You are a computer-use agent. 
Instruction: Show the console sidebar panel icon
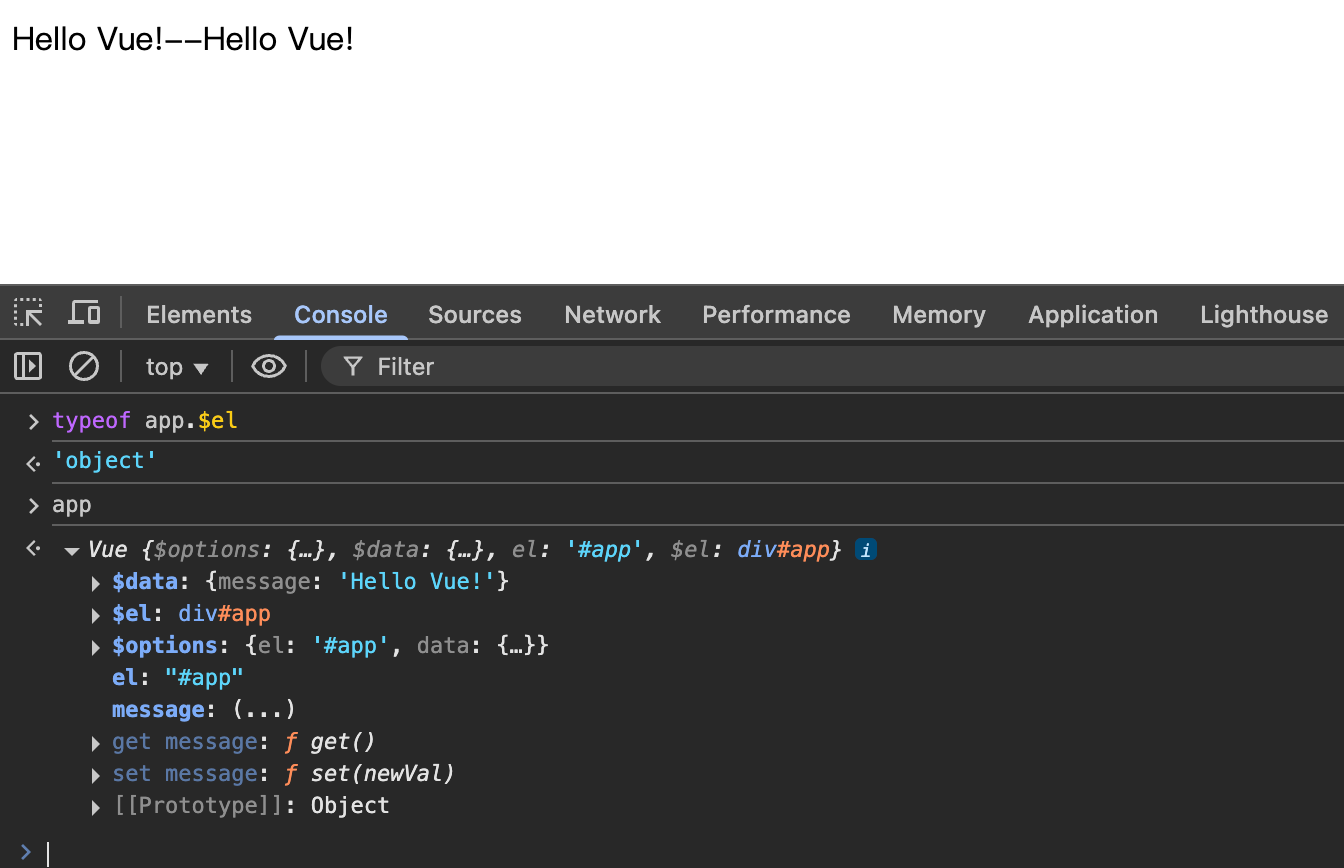[x=28, y=367]
